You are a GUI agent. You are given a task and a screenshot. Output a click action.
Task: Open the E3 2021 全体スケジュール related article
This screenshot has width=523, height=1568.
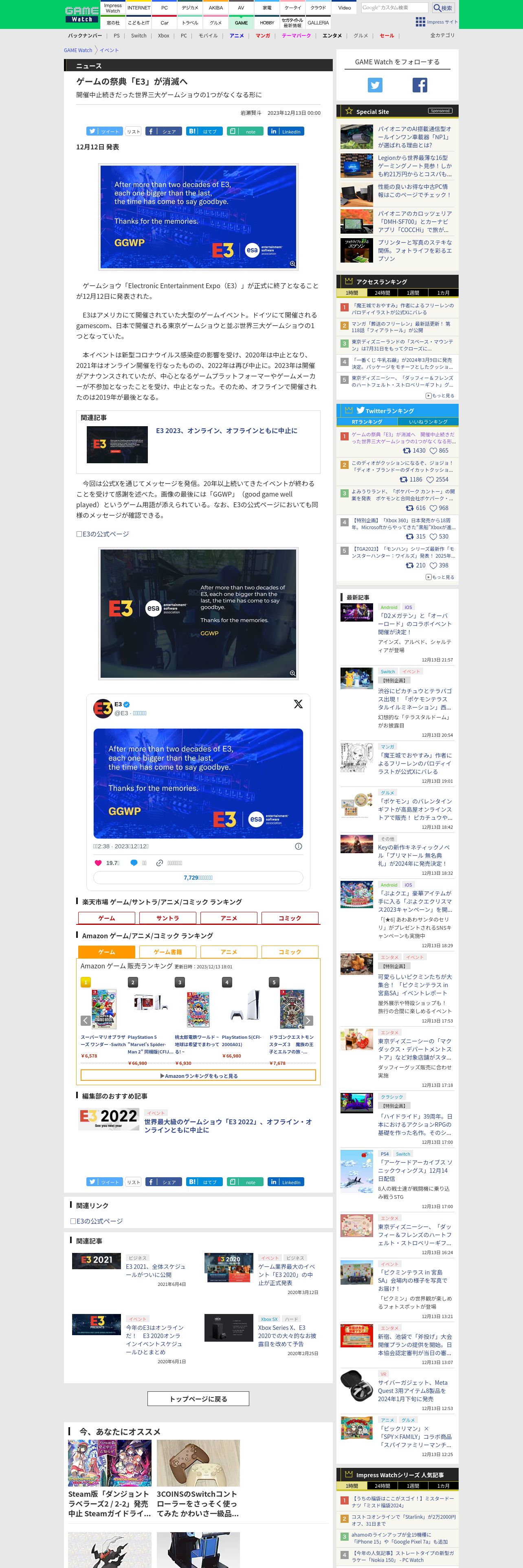[155, 1270]
